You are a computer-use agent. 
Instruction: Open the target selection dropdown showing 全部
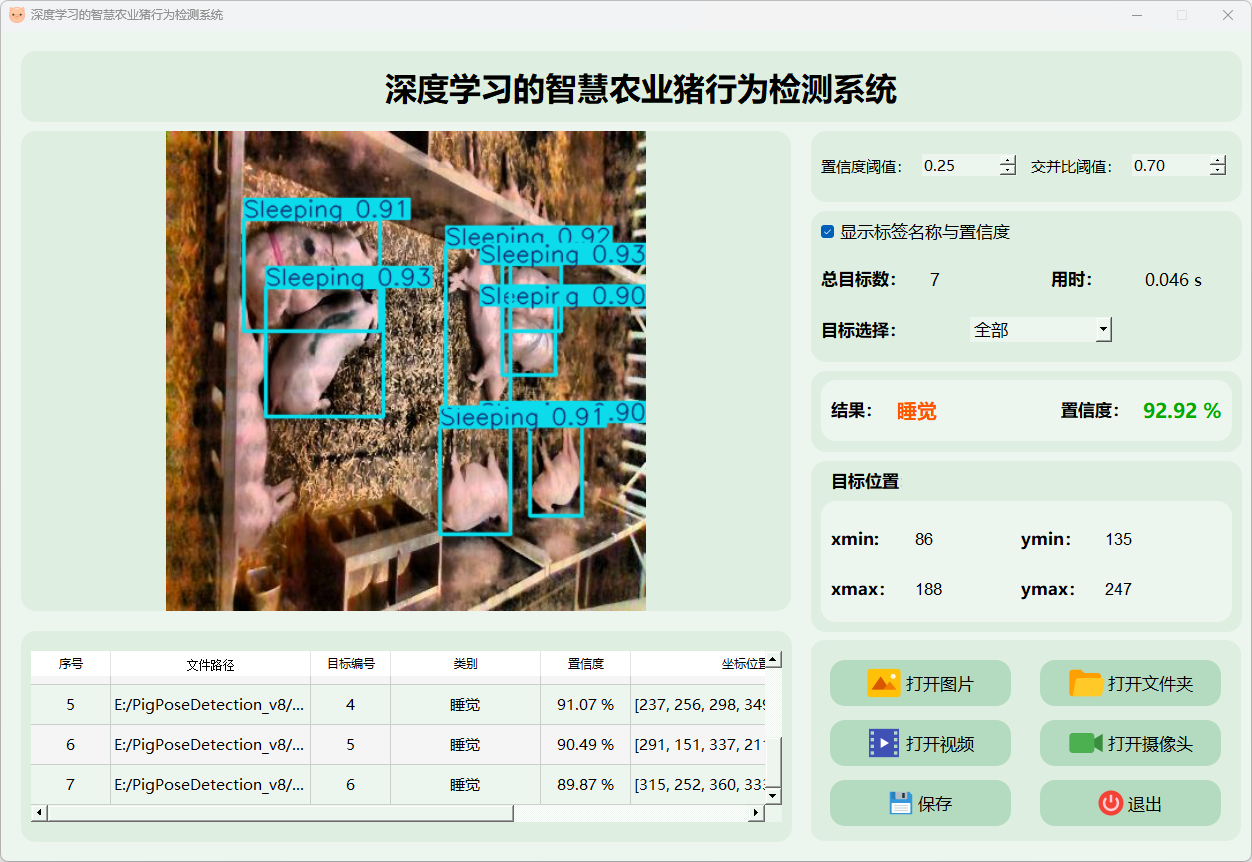[1040, 329]
